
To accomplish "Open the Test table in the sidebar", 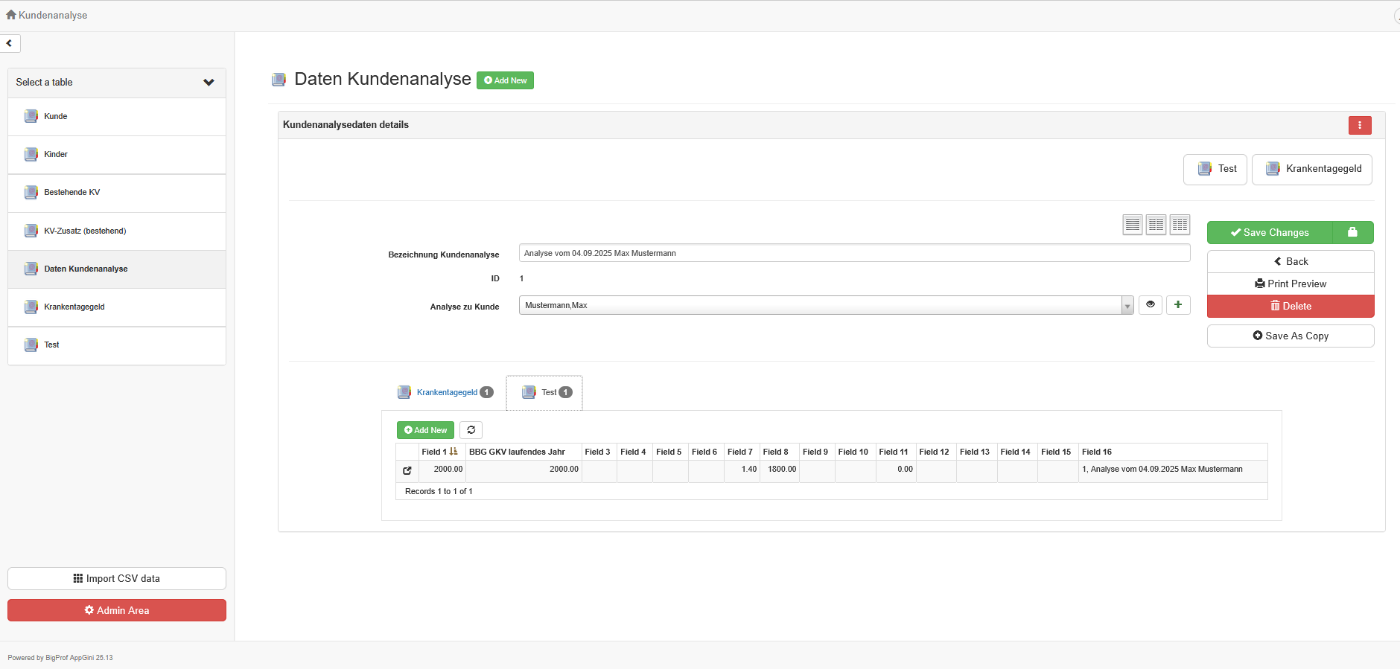I will pos(117,345).
